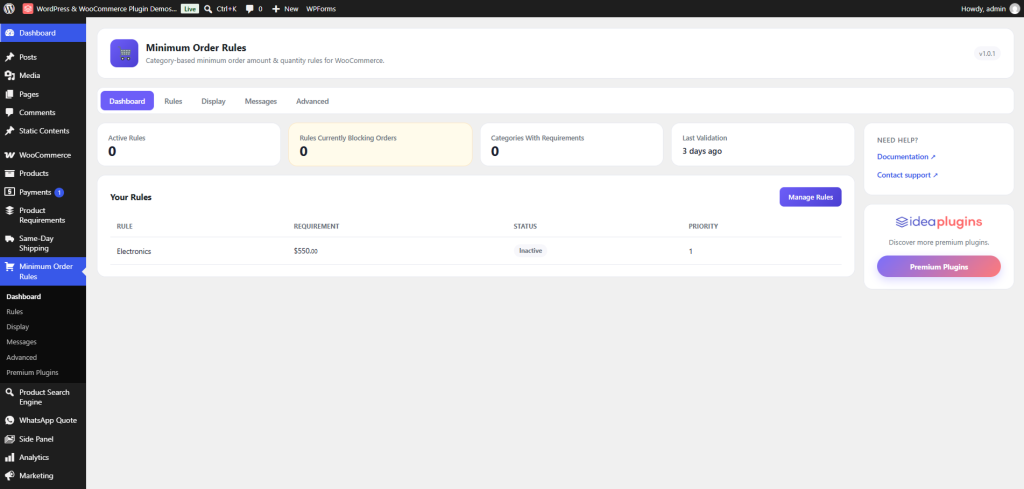
Task: Click the Products archive icon
Action: (10, 174)
